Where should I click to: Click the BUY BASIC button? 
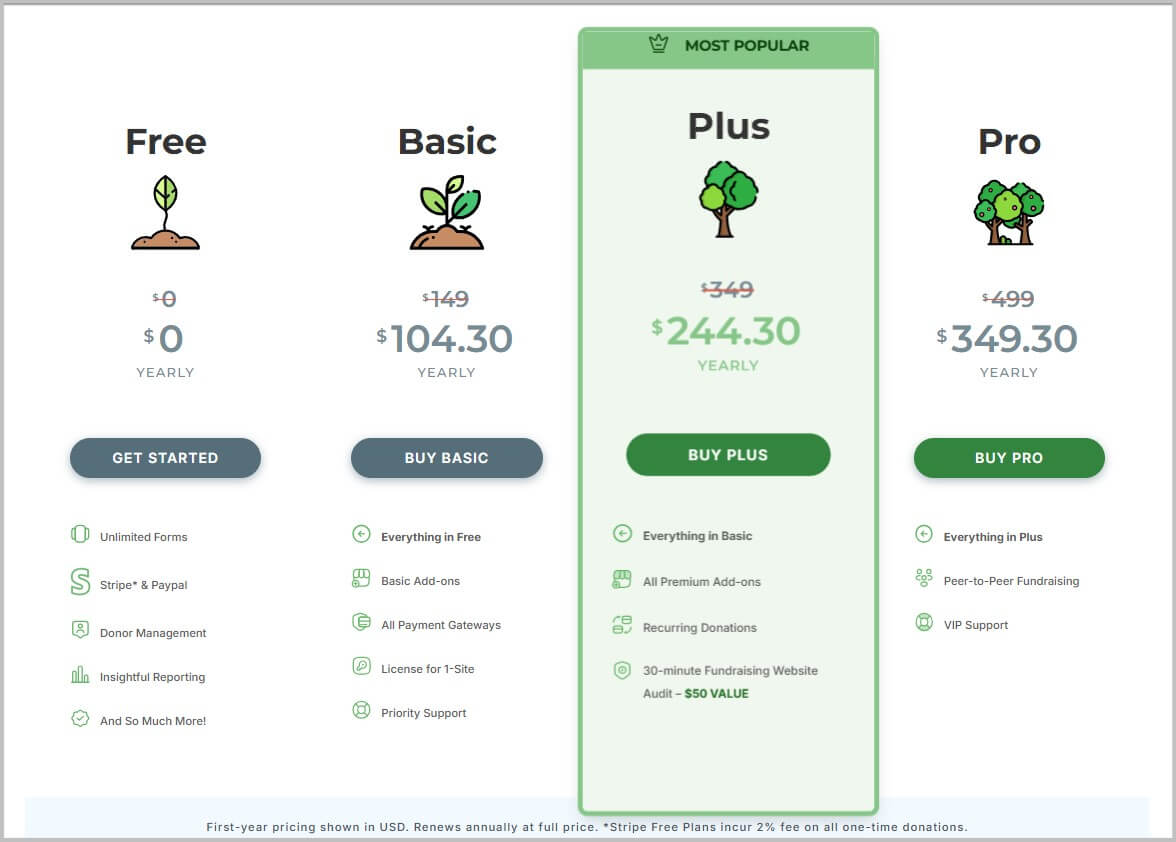[x=447, y=458]
